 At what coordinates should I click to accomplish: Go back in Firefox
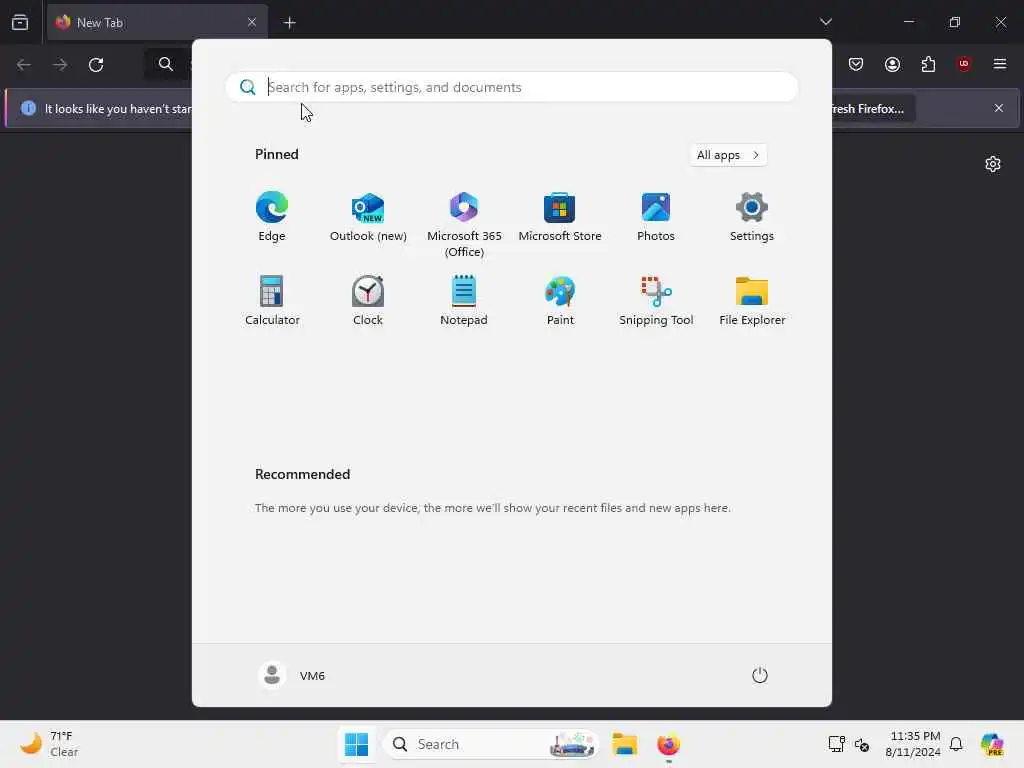[x=24, y=65]
